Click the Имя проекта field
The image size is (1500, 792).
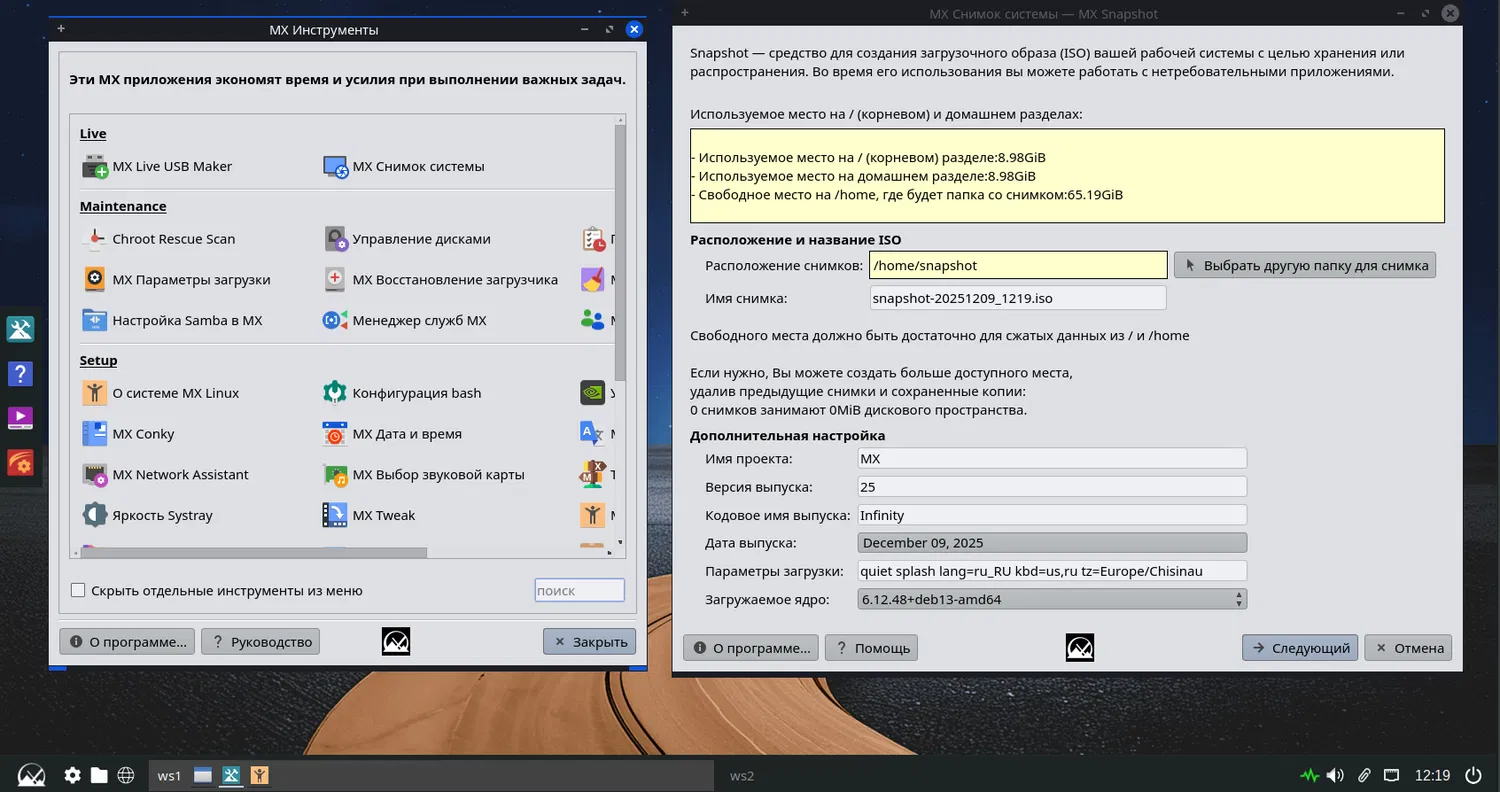tap(1052, 458)
